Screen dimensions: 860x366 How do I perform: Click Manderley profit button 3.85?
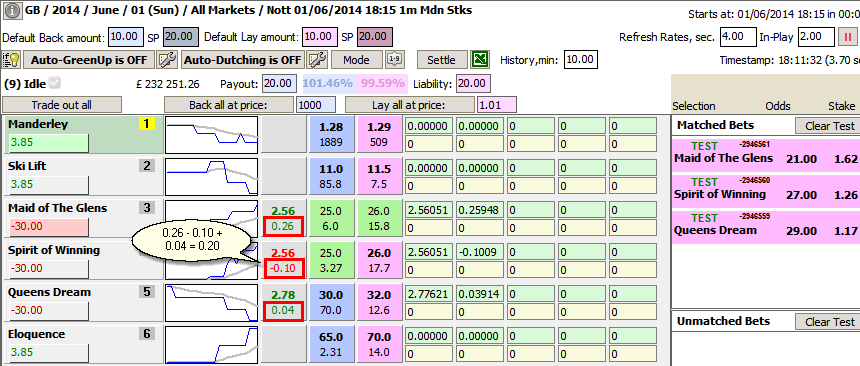pyautogui.click(x=48, y=143)
